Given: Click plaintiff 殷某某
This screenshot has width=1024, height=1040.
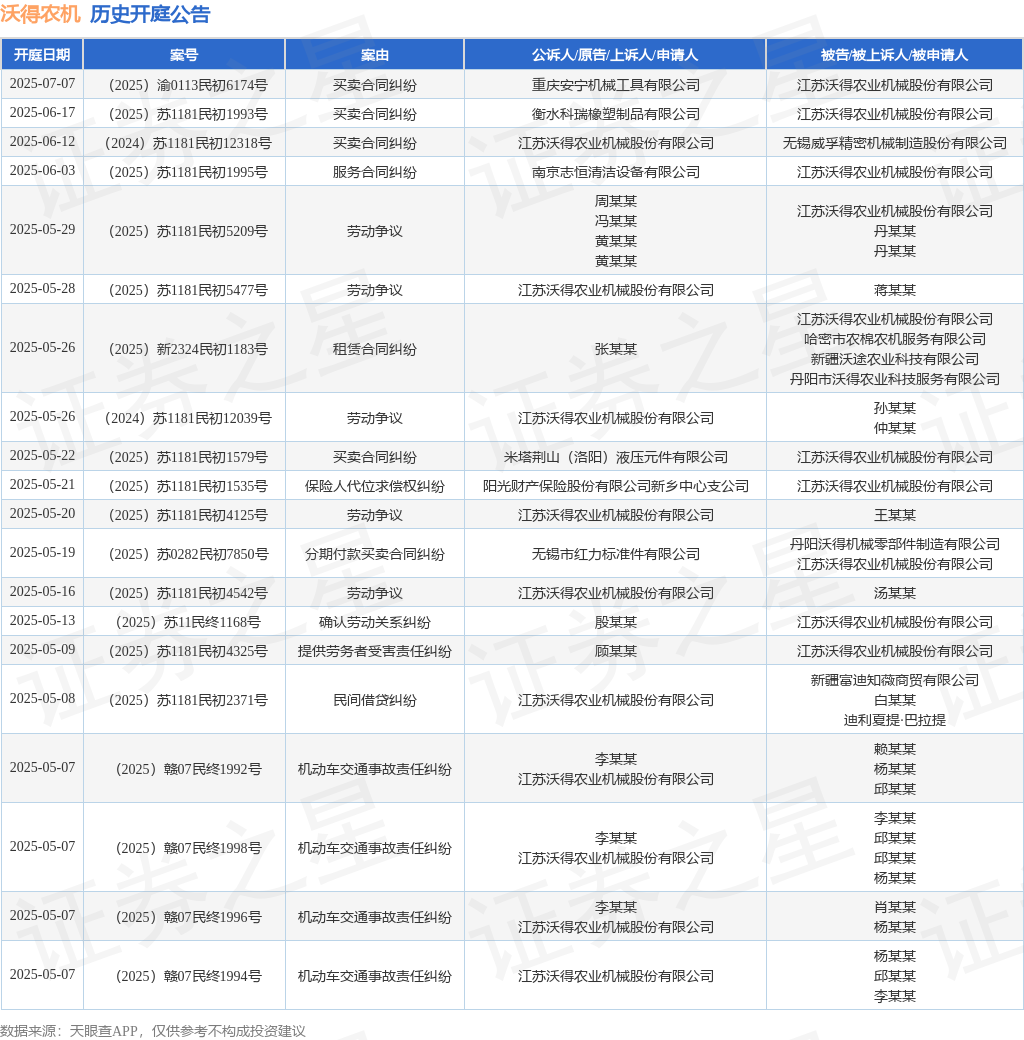Looking at the screenshot, I should point(615,622).
